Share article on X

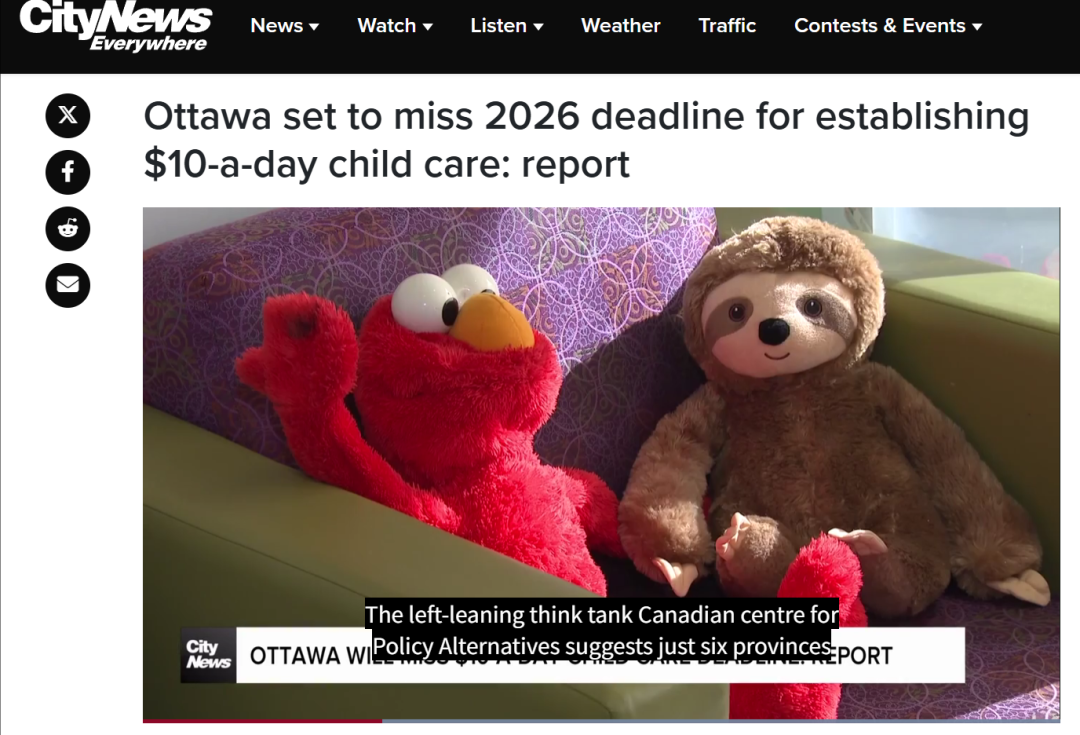pos(68,115)
